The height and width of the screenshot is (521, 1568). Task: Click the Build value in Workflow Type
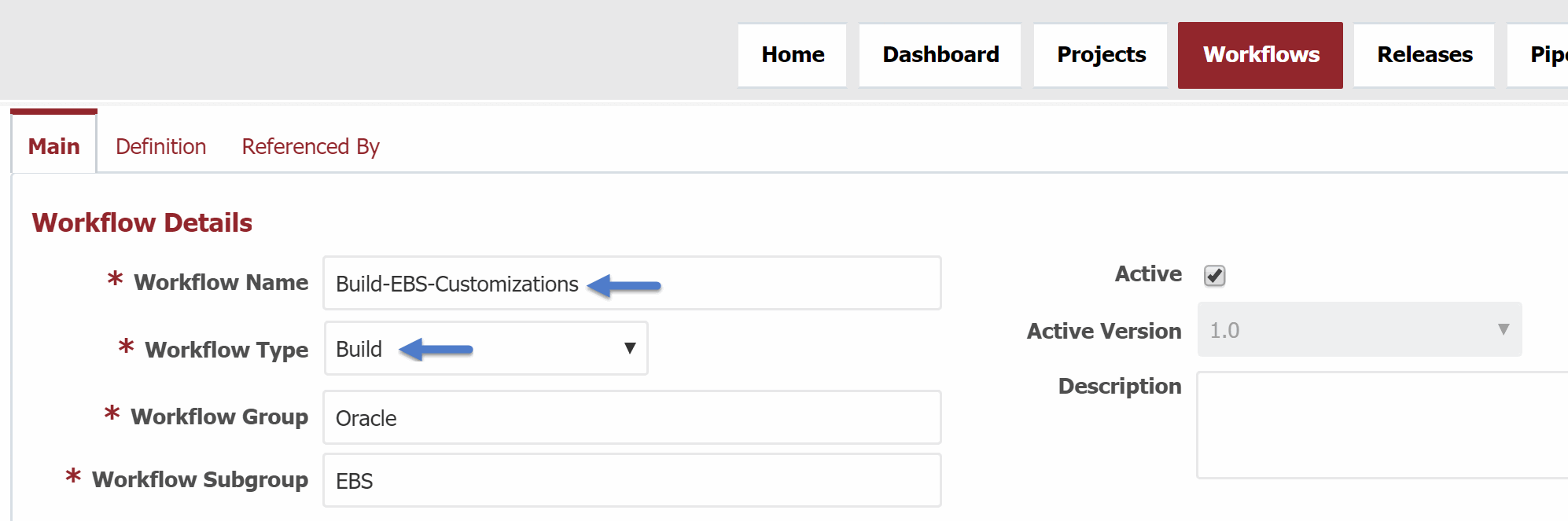[x=359, y=349]
